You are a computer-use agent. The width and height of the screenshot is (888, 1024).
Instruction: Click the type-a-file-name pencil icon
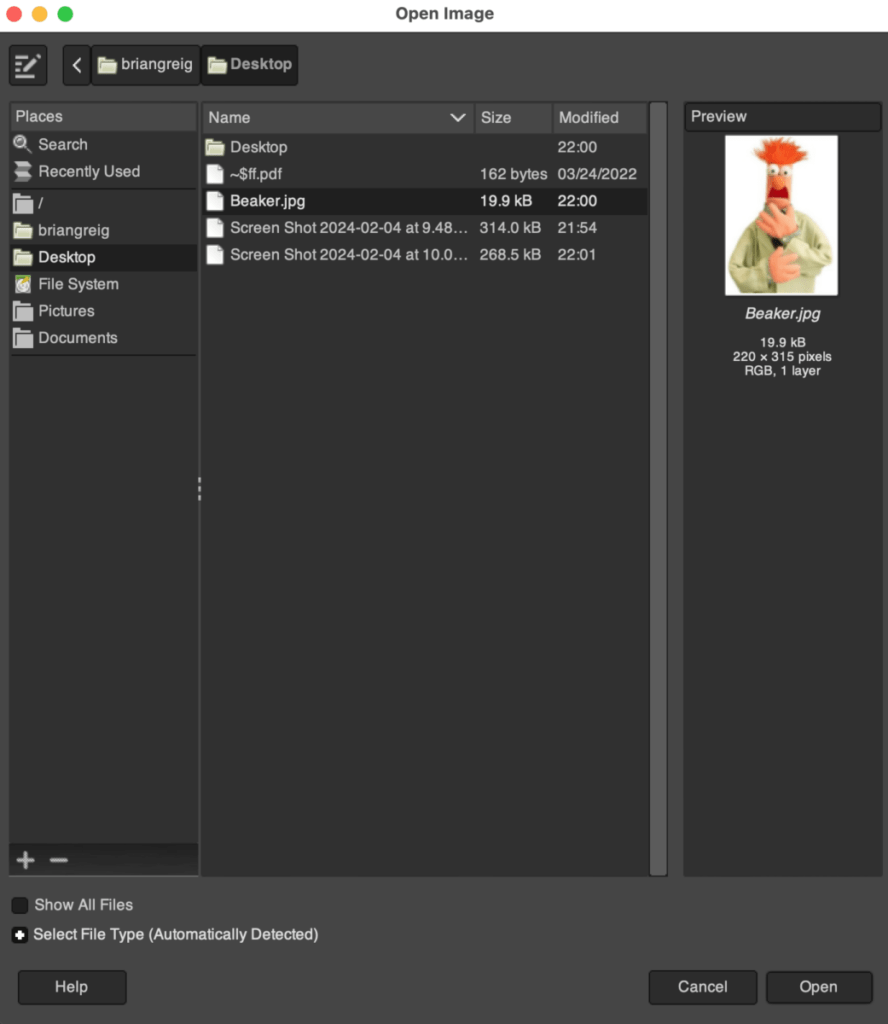point(28,66)
